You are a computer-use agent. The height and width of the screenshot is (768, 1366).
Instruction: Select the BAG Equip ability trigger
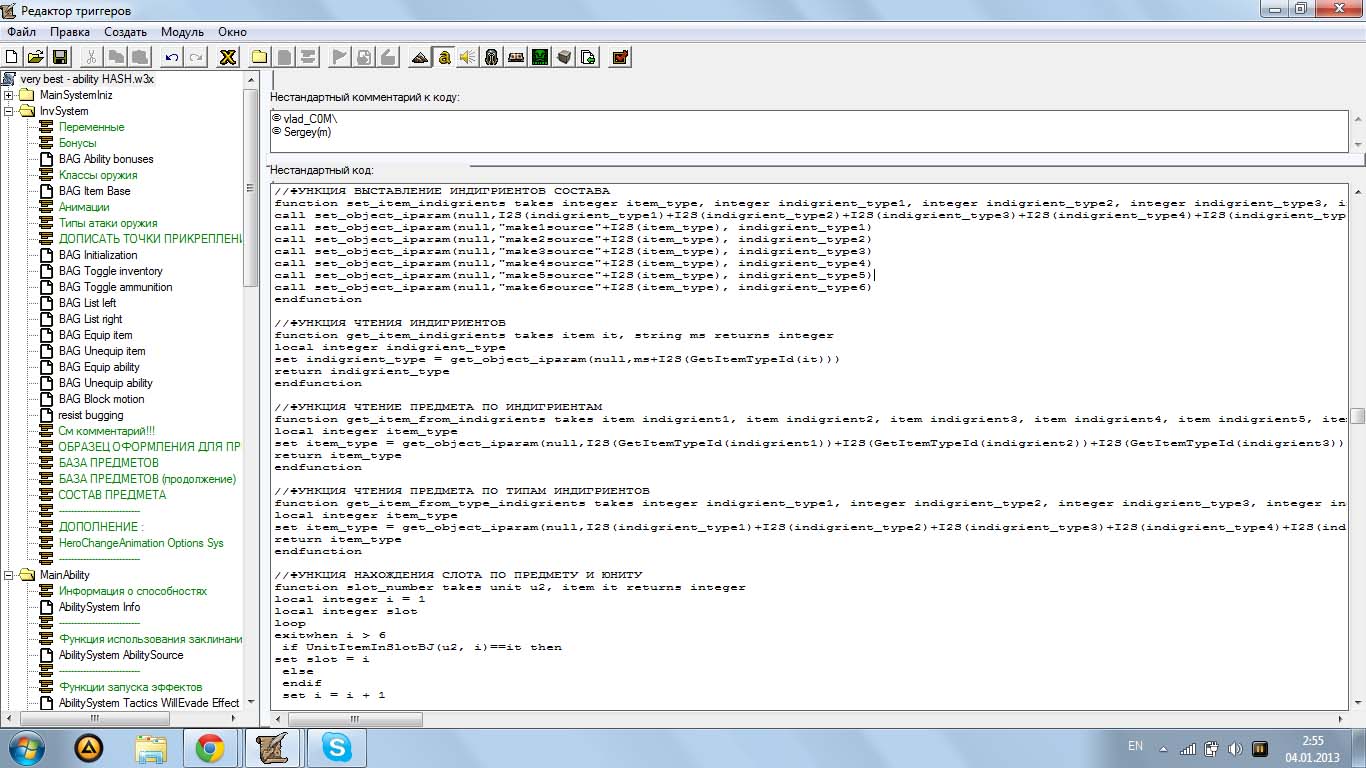(x=99, y=367)
